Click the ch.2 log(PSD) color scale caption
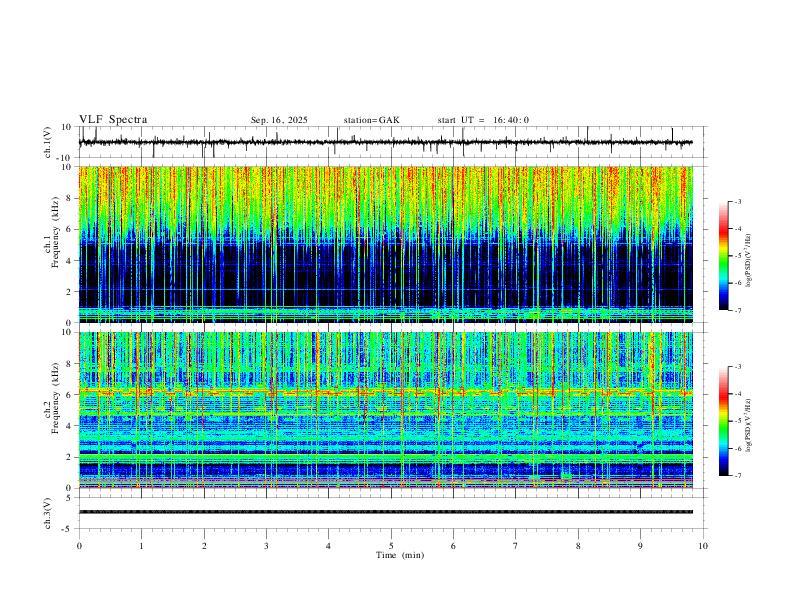The image size is (792, 612). point(749,425)
